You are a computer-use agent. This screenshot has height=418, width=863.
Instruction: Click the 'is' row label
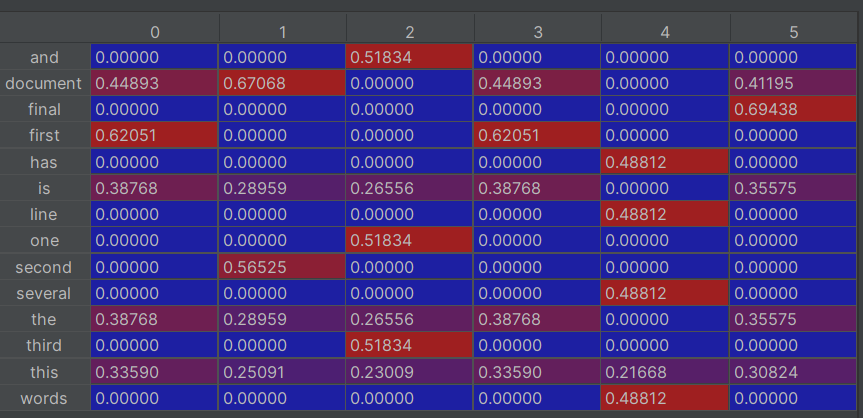45,188
